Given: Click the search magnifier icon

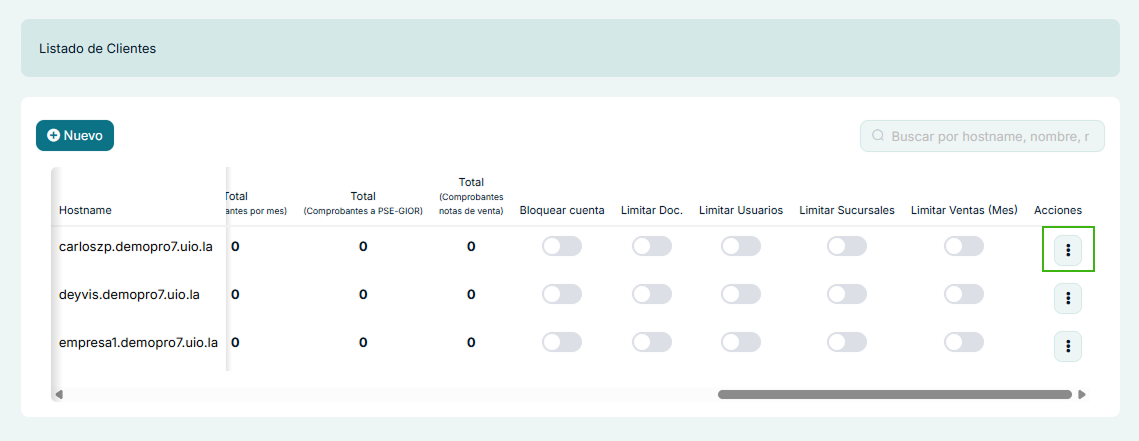Looking at the screenshot, I should pos(878,136).
